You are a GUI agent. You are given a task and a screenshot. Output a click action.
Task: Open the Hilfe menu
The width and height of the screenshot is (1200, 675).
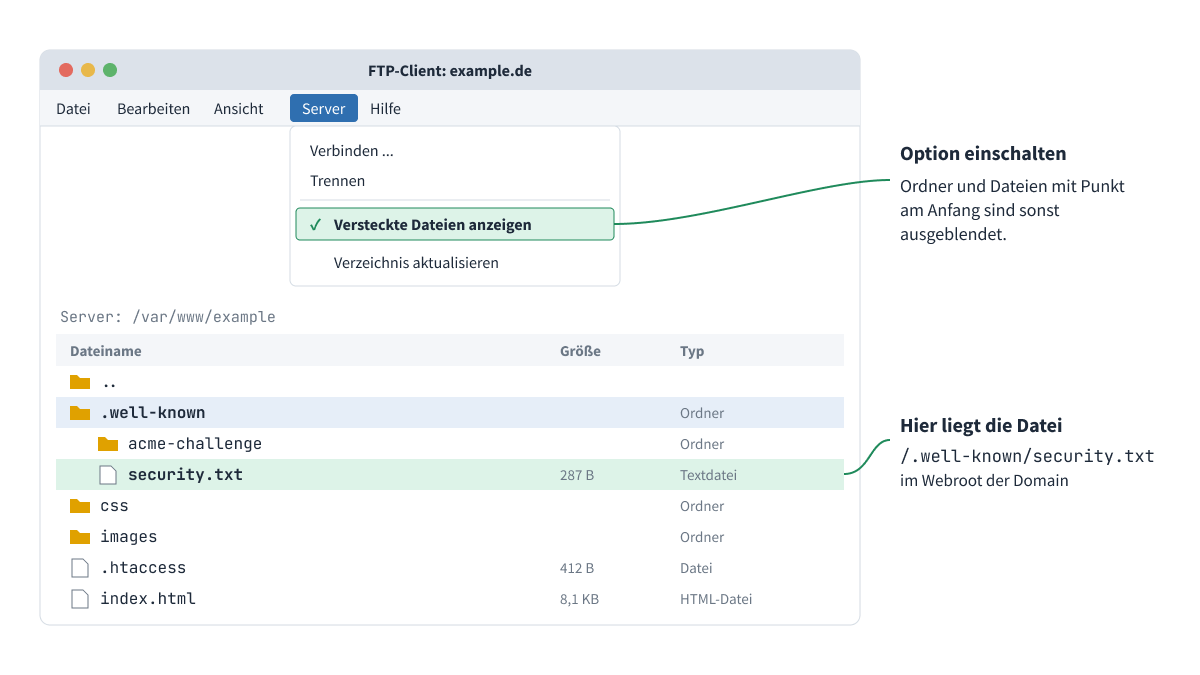pos(385,109)
